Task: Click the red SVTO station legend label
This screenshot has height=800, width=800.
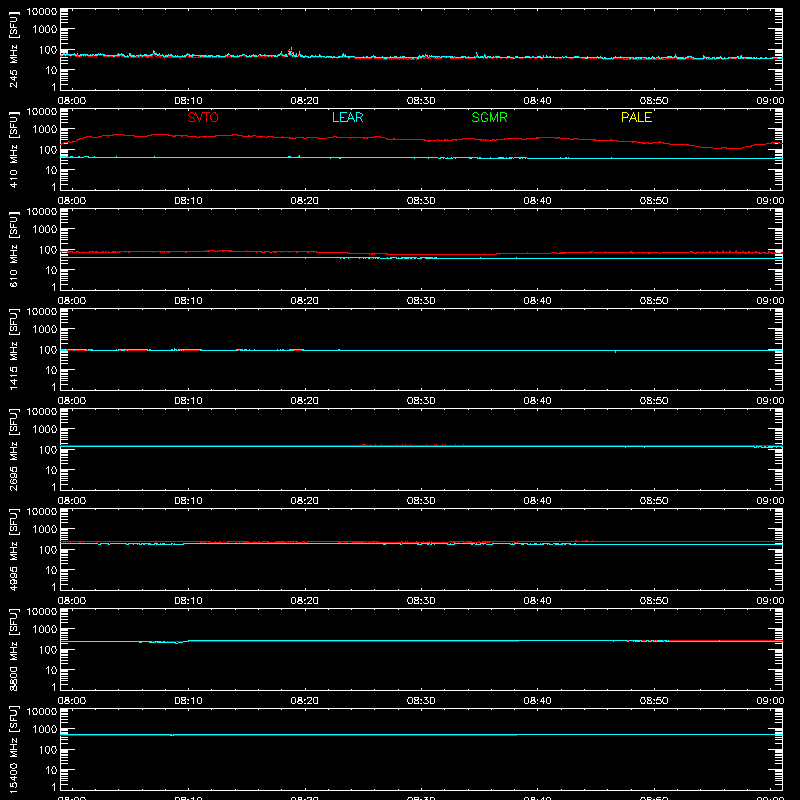Action: 203,117
